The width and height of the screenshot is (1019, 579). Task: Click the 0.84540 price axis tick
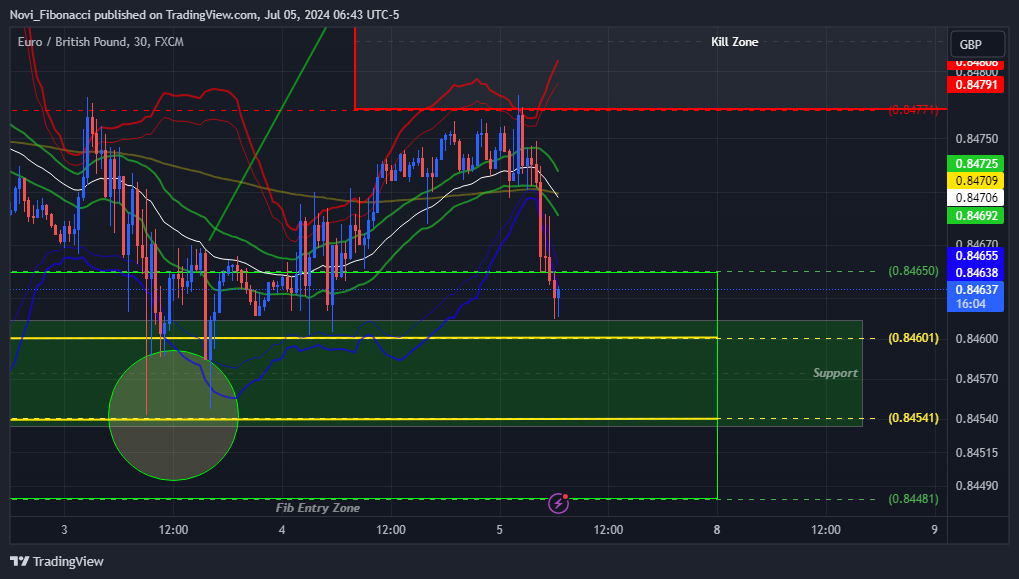pos(976,418)
